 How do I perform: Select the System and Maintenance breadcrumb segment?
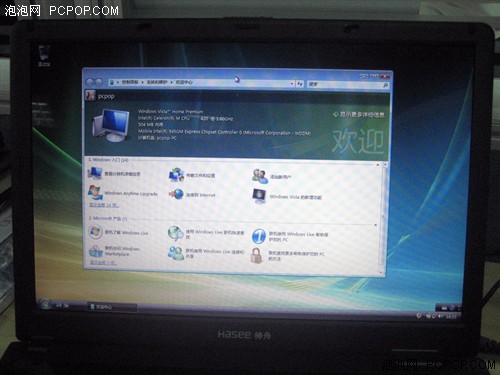157,82
